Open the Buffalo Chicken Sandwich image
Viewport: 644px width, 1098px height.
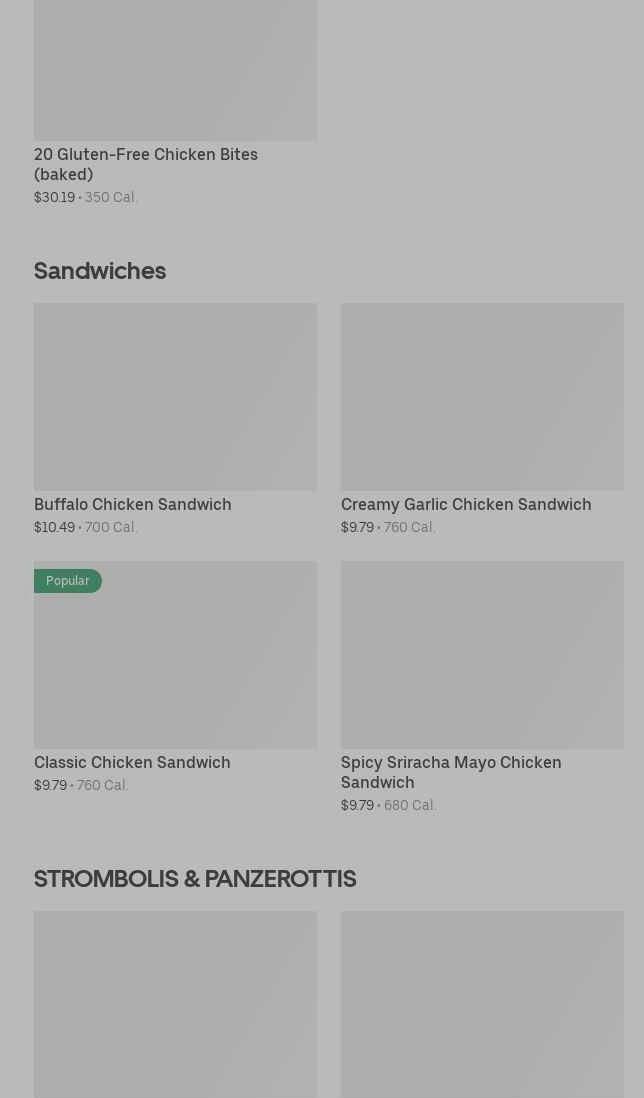(x=175, y=397)
